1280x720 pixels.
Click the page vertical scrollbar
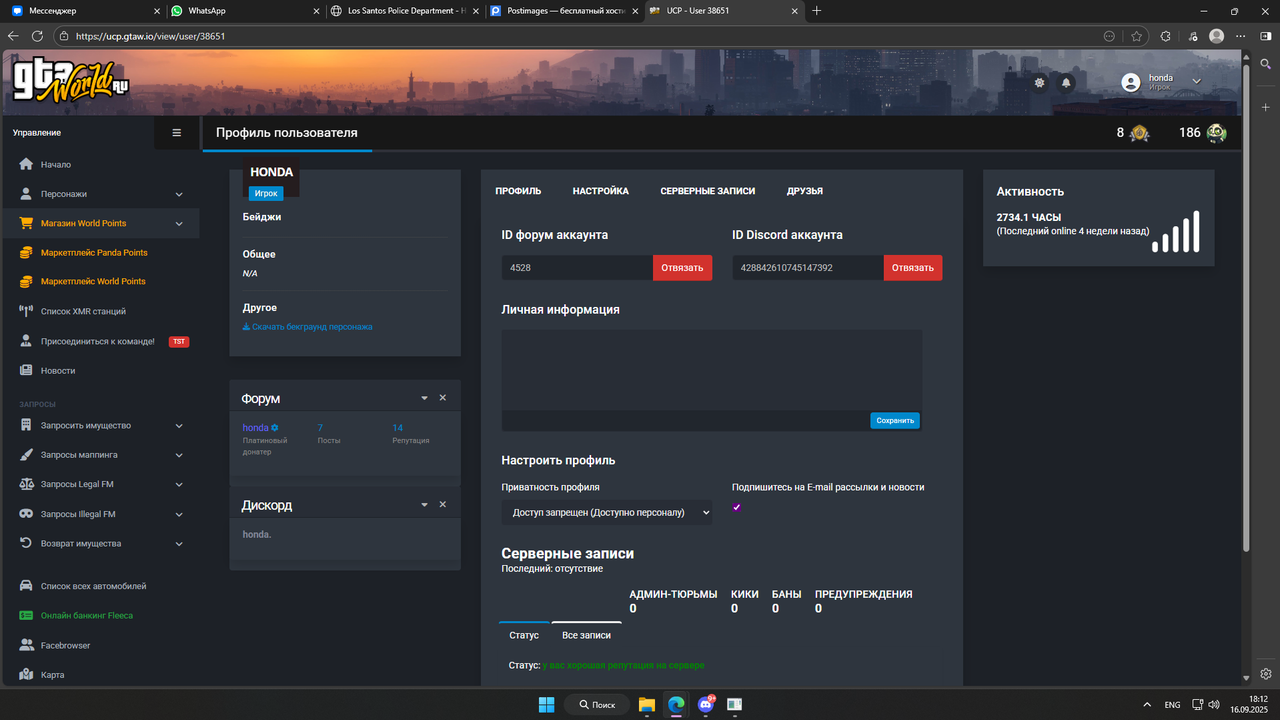(x=1245, y=310)
